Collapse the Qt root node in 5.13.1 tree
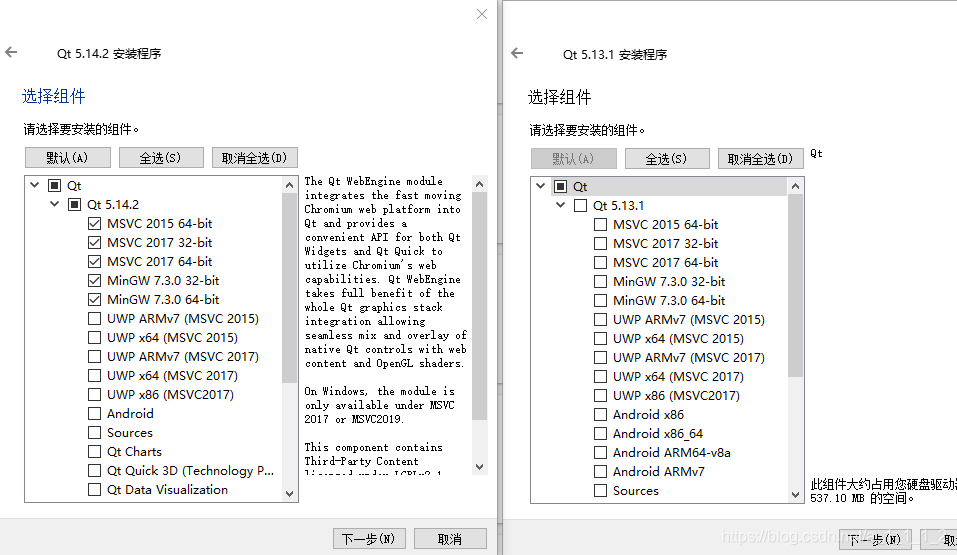The height and width of the screenshot is (555, 957). [x=541, y=186]
